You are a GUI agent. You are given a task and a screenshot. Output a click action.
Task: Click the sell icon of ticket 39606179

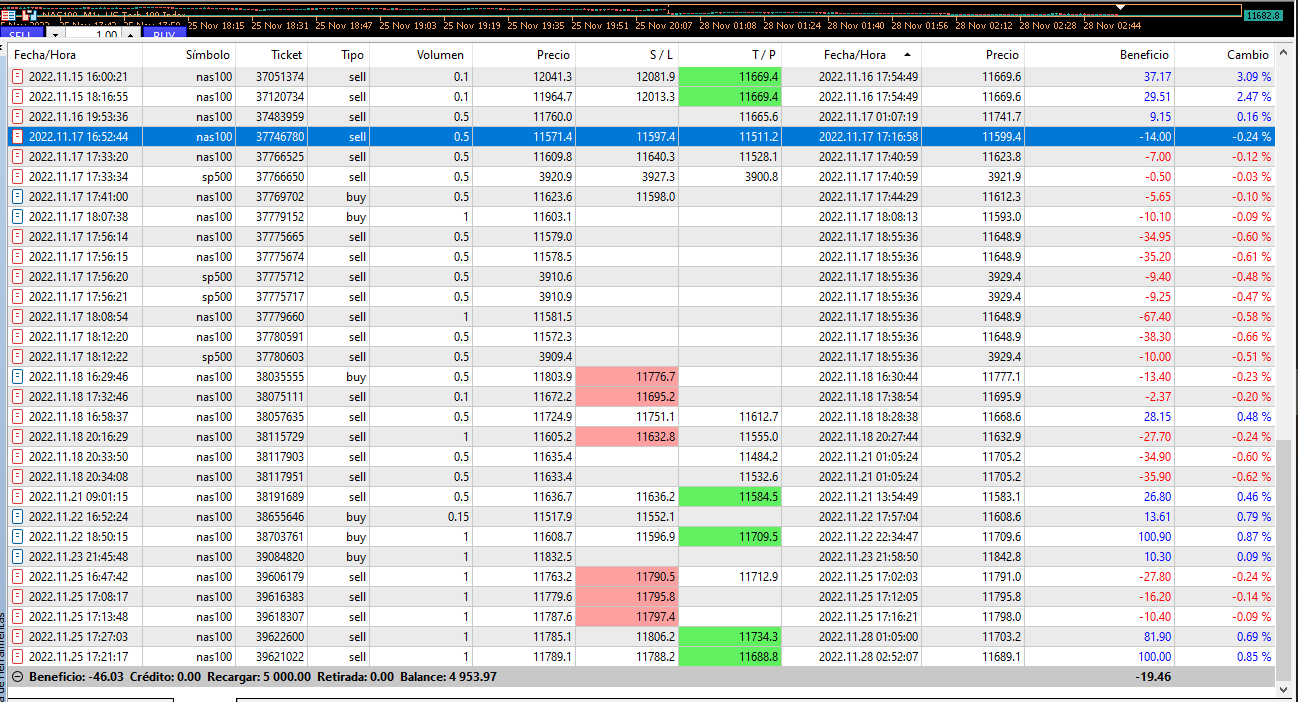click(x=17, y=576)
